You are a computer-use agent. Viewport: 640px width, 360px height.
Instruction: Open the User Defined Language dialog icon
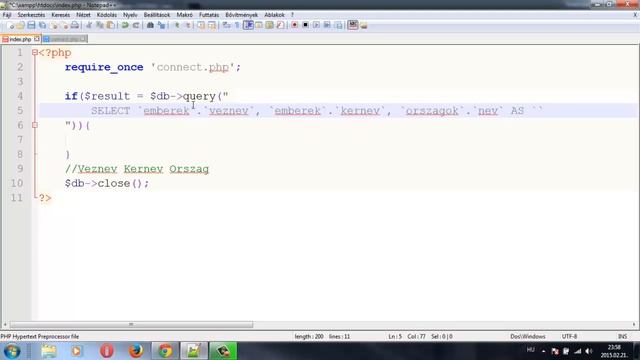click(259, 25)
